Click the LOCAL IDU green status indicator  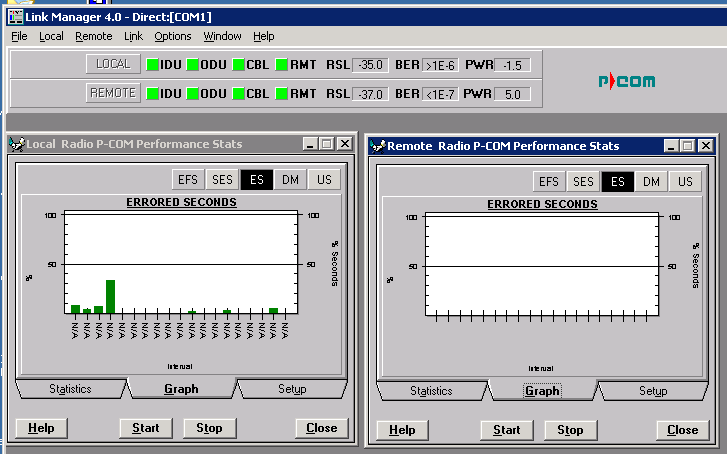pyautogui.click(x=152, y=65)
